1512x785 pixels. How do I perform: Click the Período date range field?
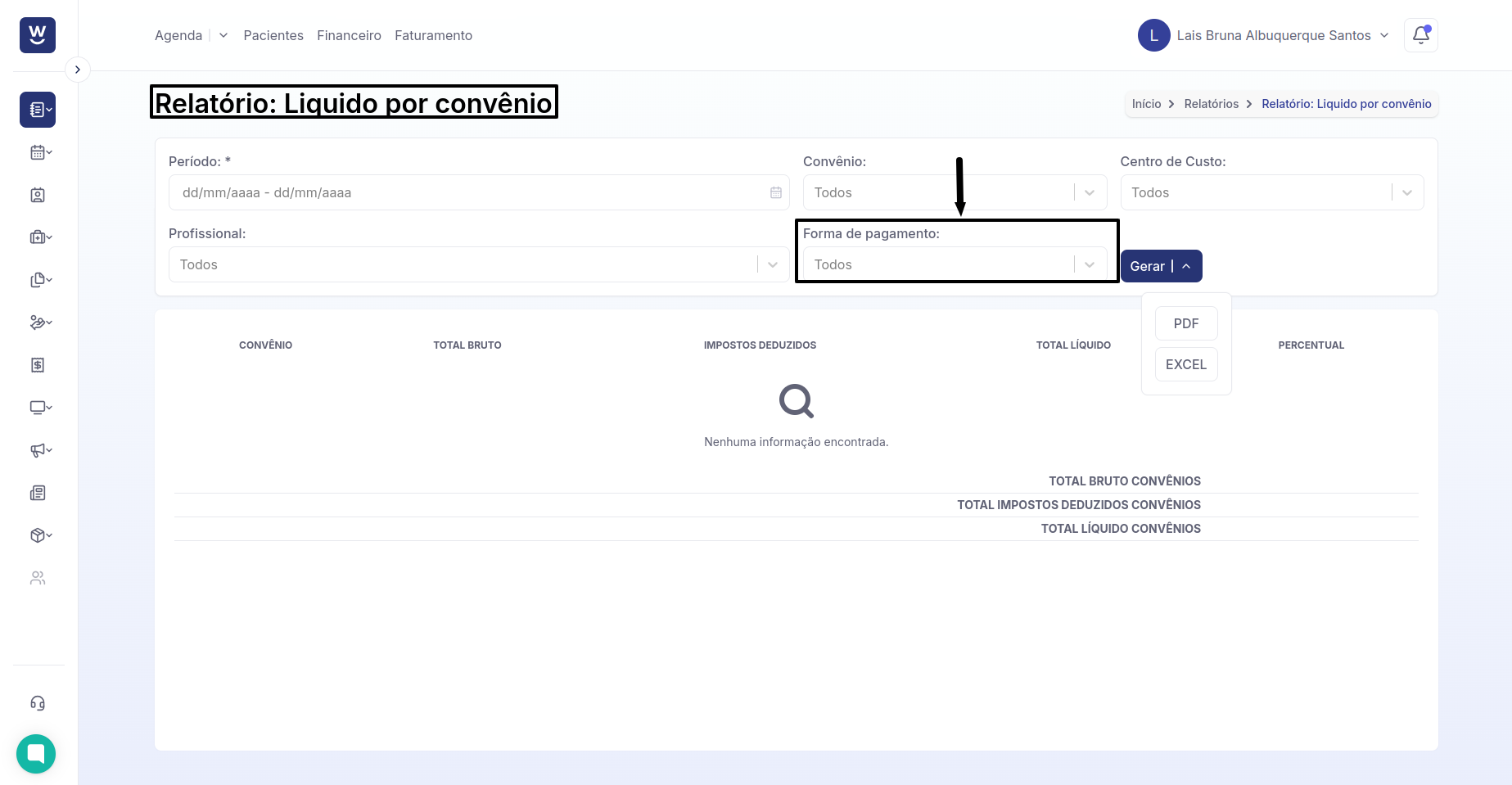pos(479,192)
